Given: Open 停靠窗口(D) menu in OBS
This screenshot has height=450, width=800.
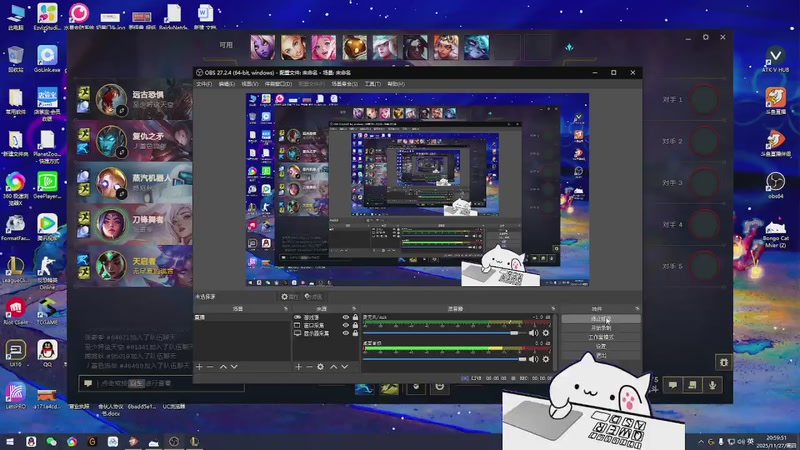Looking at the screenshot, I should pyautogui.click(x=278, y=84).
